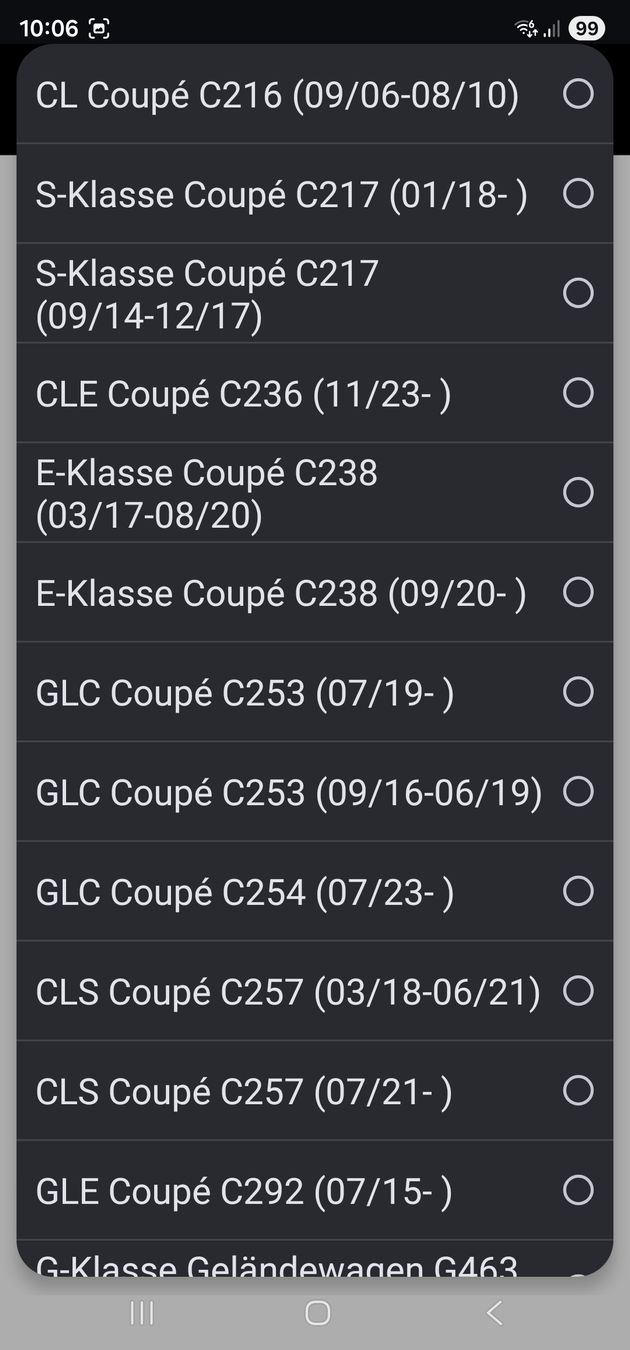Screen dimensions: 630x1350
Task: Select E-Klasse Coupé C238 (03/17-08/20) radio button
Action: (x=578, y=492)
